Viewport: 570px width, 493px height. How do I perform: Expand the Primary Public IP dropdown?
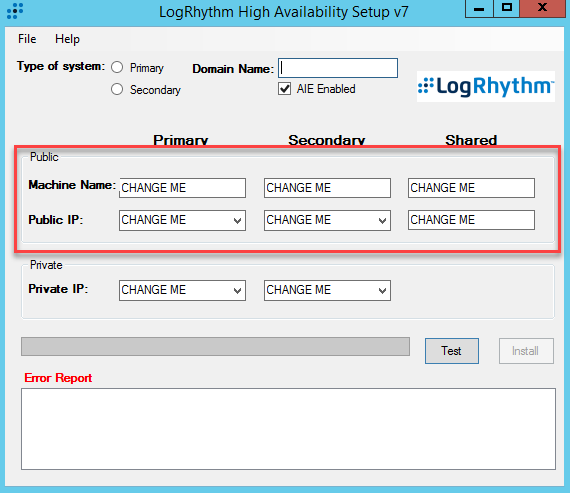point(237,220)
